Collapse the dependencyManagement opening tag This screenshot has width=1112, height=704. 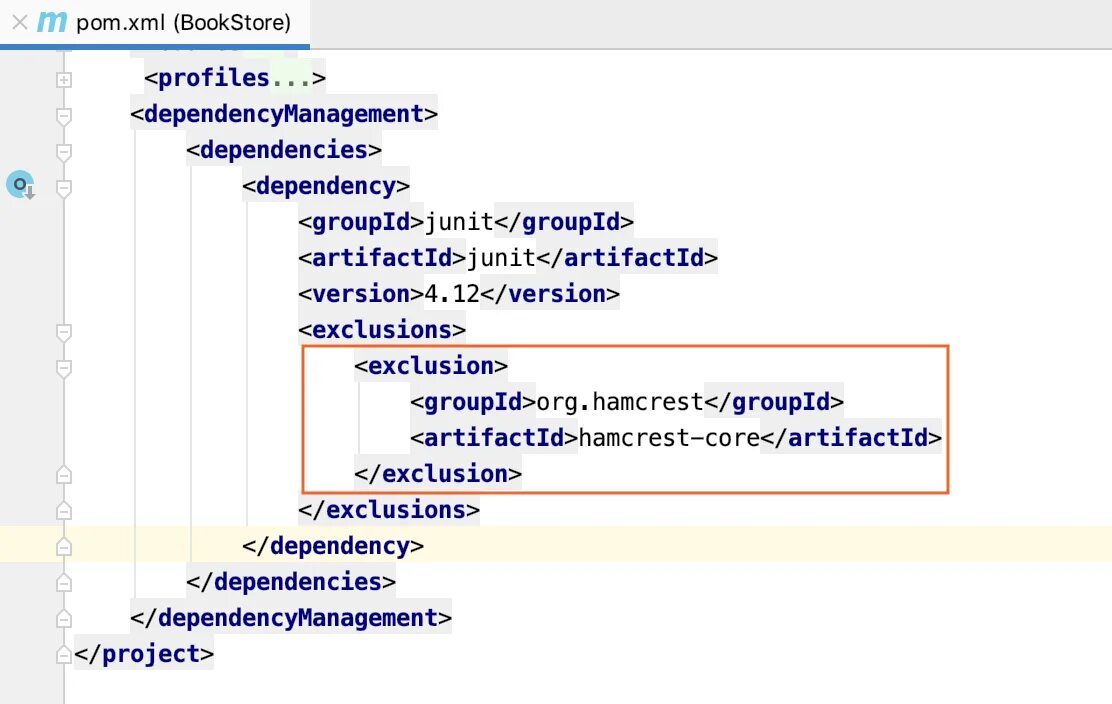click(x=64, y=116)
